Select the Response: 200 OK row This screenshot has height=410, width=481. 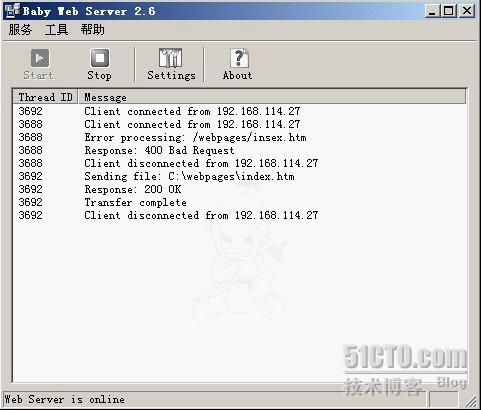click(x=239, y=189)
